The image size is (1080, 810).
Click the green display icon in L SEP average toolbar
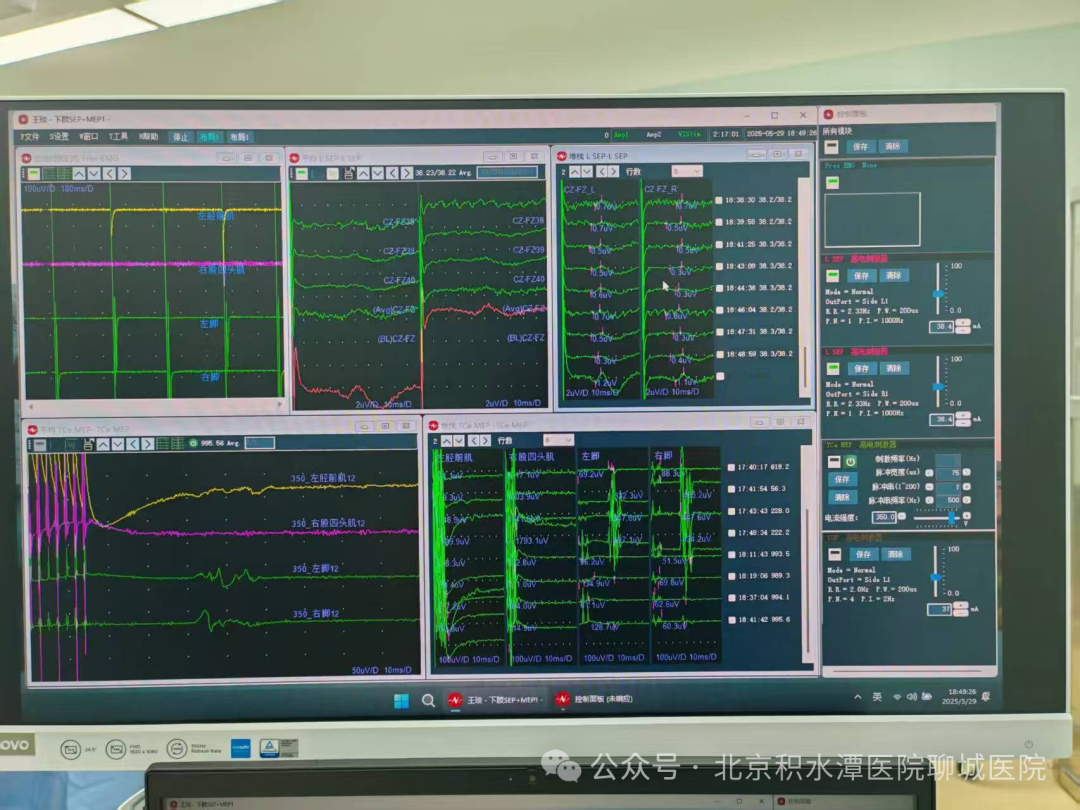(x=302, y=173)
